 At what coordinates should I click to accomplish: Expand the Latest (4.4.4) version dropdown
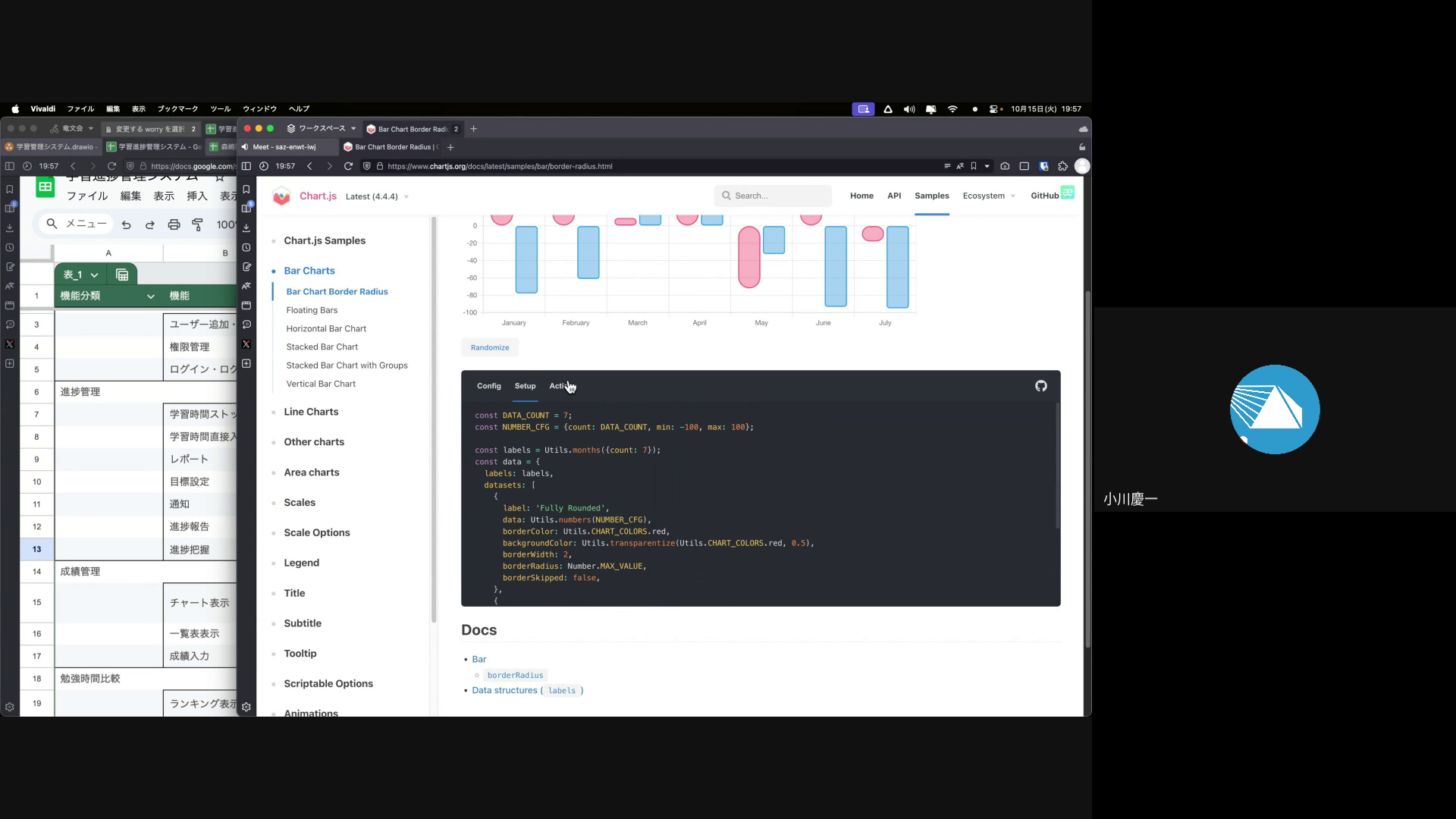(x=377, y=196)
